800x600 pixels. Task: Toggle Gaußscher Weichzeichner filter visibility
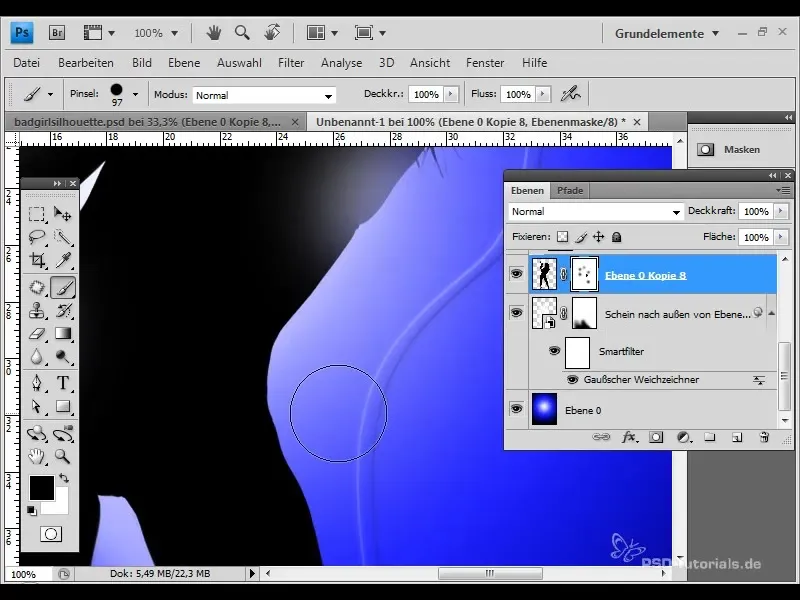point(572,380)
